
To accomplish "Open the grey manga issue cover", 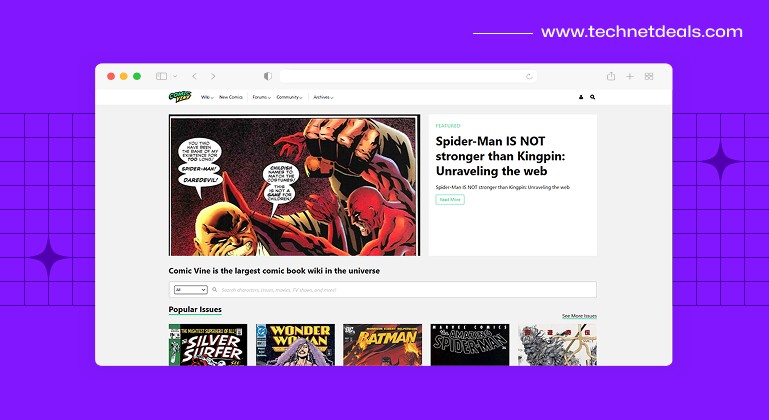I will (x=557, y=344).
